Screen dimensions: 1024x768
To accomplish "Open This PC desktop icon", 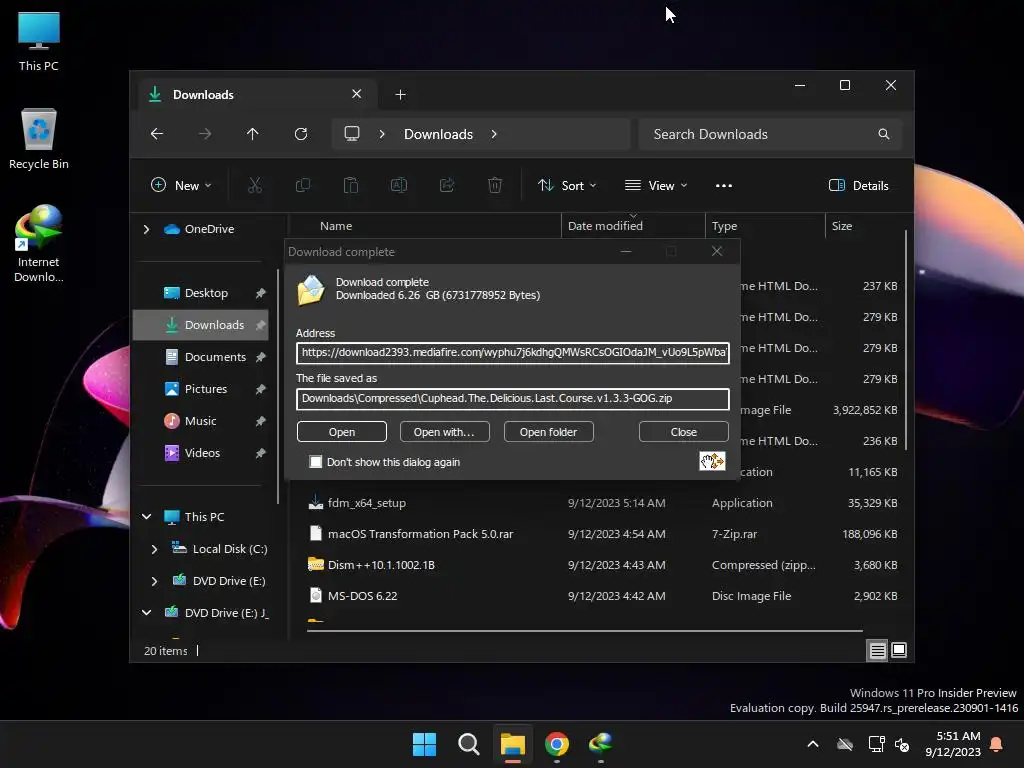I will [x=39, y=42].
